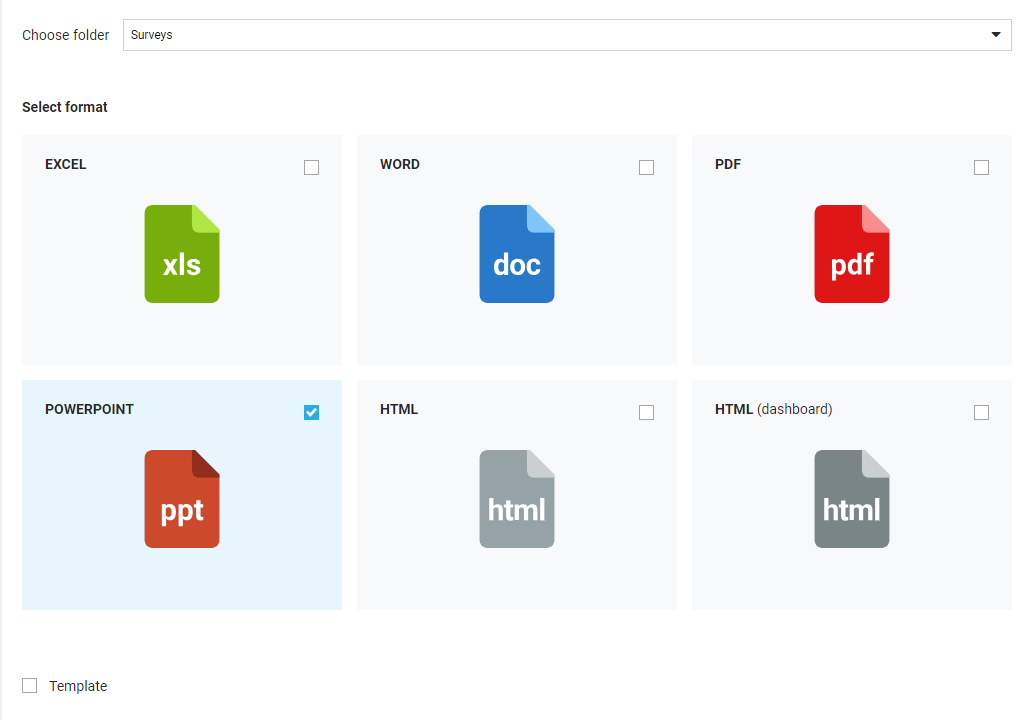Click the HTML card title
The width and height of the screenshot is (1032, 720).
pyautogui.click(x=399, y=409)
